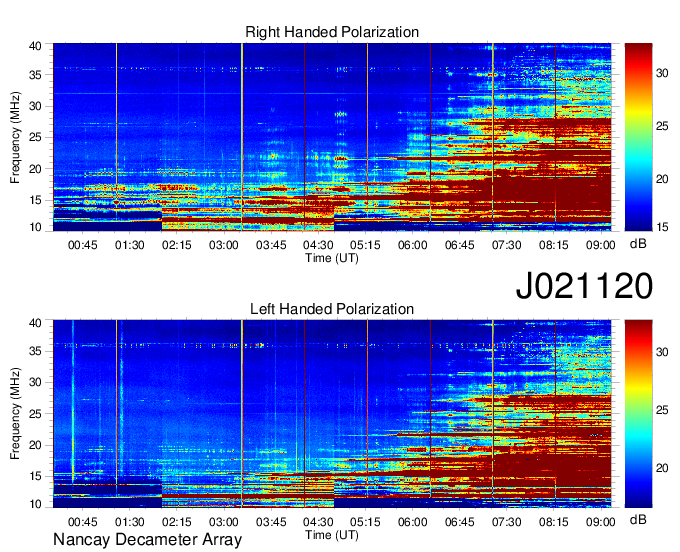Image resolution: width=680 pixels, height=552 pixels.
Task: Click 06:00 tick on Left Handed time axis
Action: click(412, 522)
